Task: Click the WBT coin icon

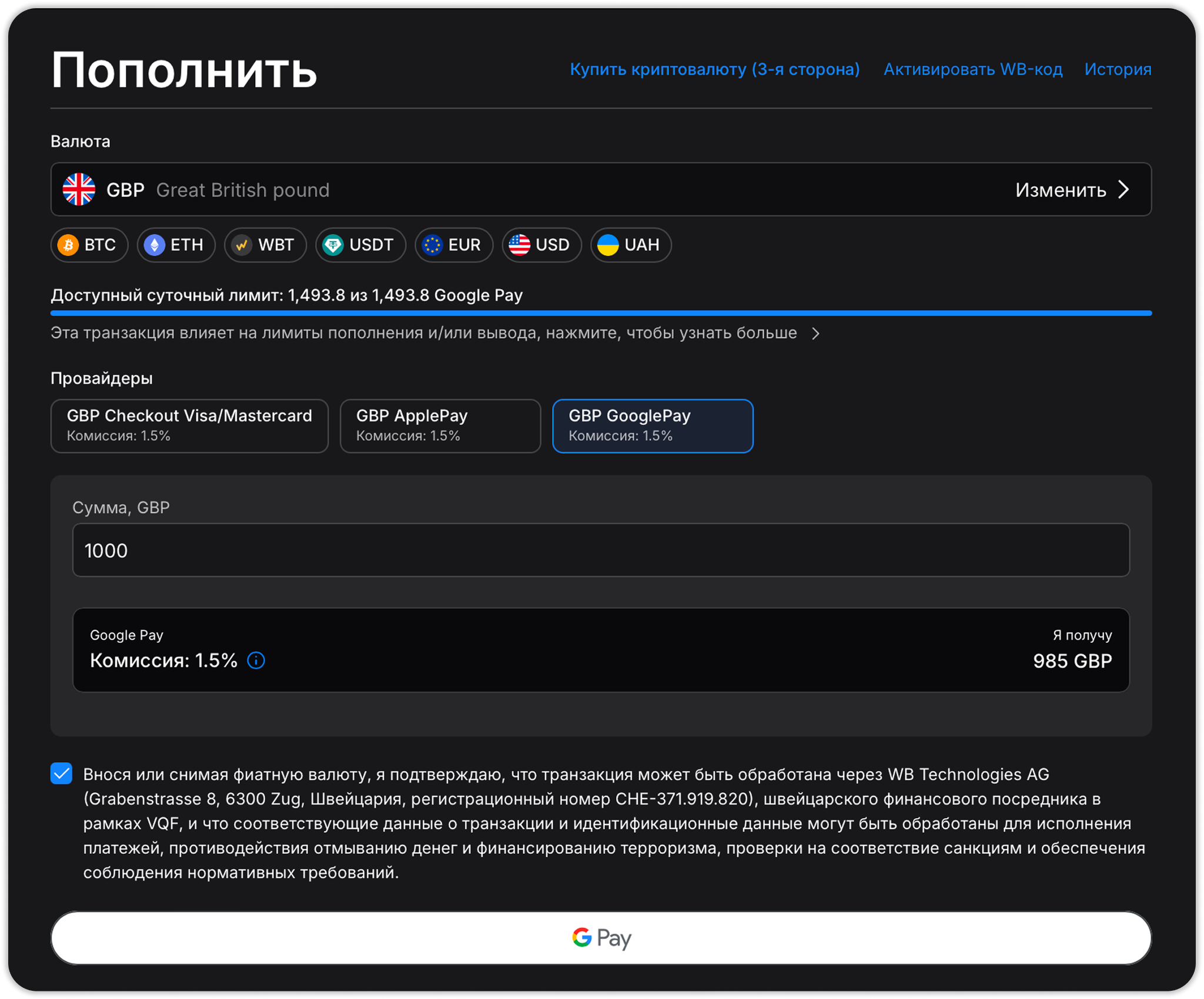Action: click(242, 245)
